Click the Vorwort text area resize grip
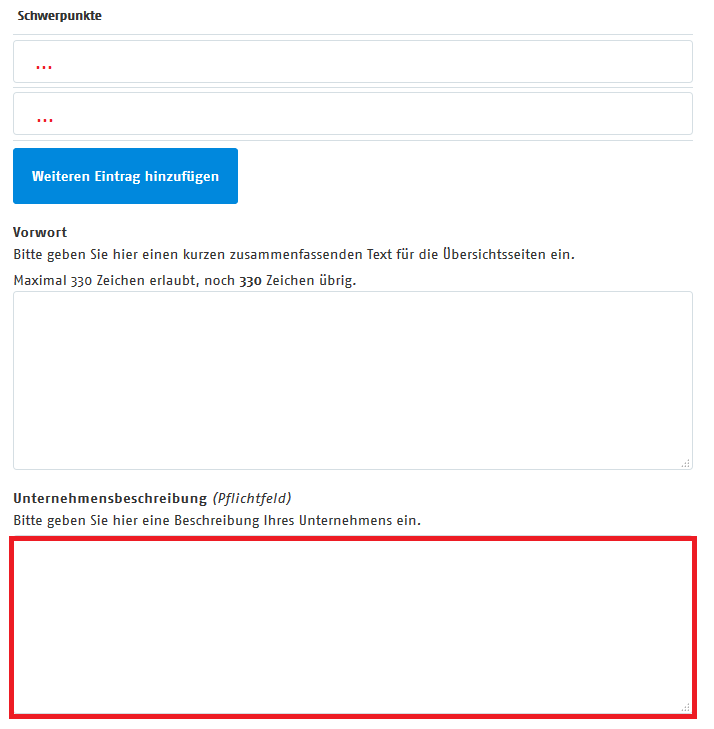 (686, 464)
